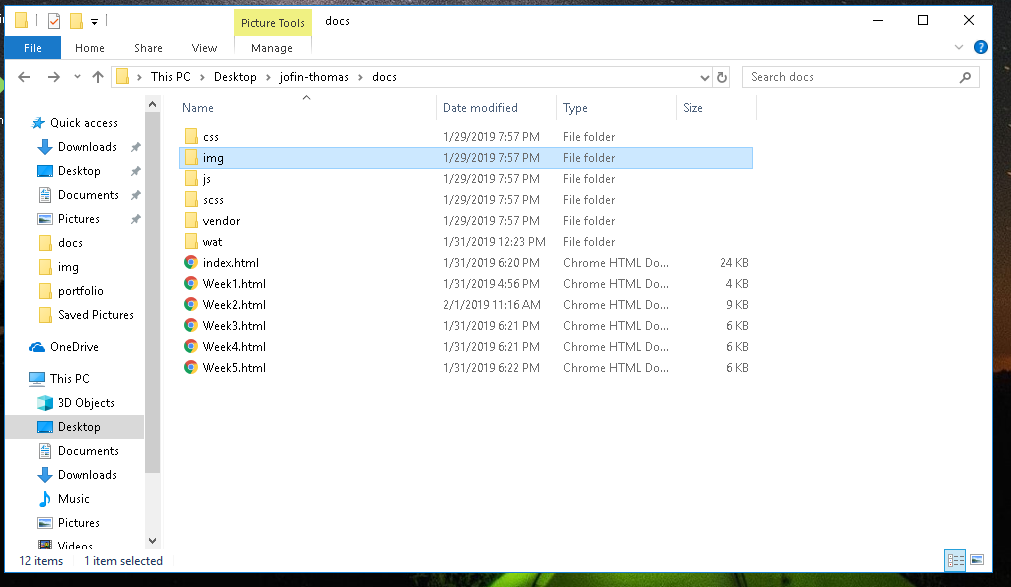Open the Share ribbon tab
The image size is (1011, 587).
[148, 48]
